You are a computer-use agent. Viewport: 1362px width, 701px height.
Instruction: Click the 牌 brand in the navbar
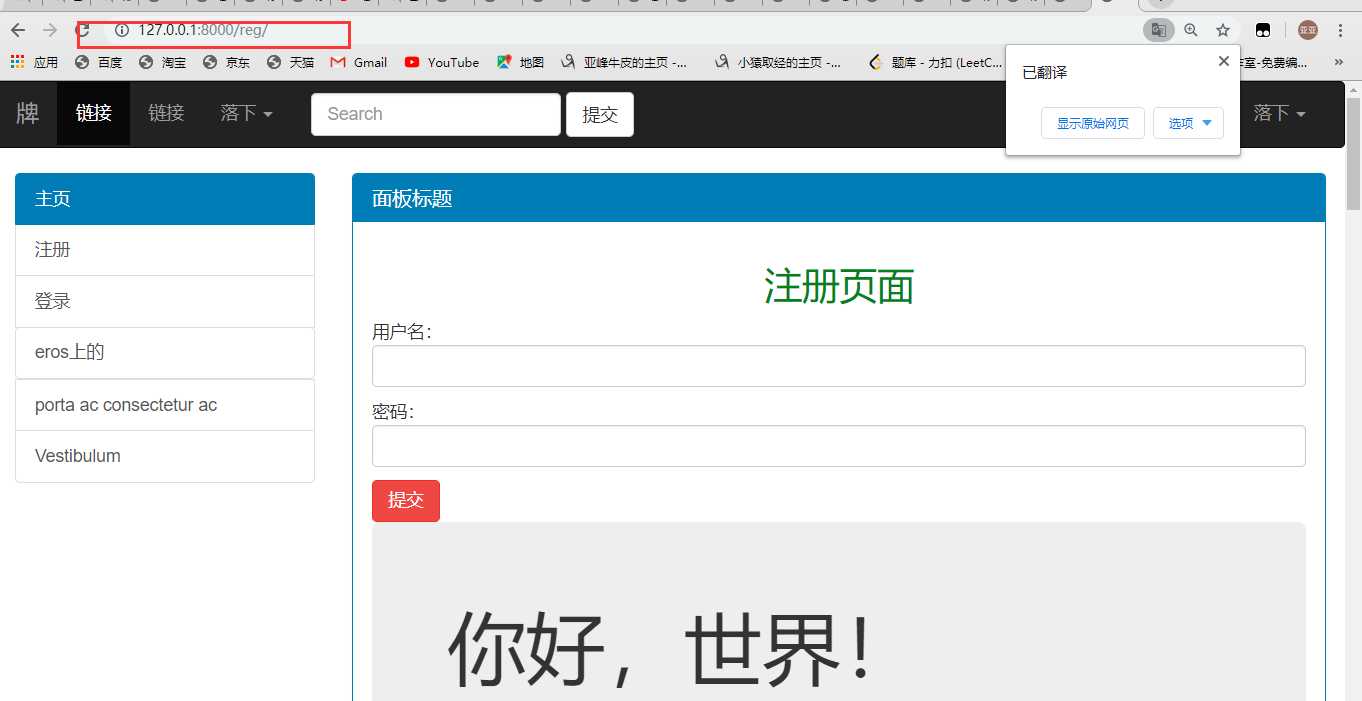coord(28,113)
